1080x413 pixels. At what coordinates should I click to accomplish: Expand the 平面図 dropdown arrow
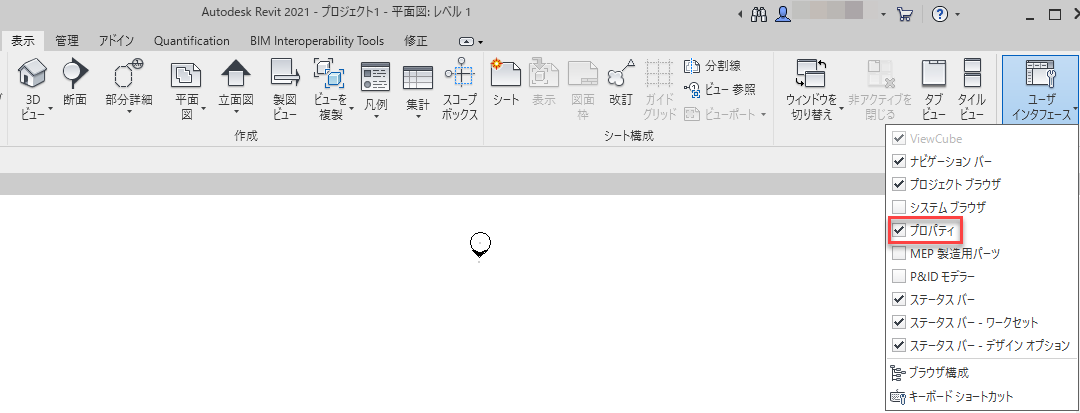coord(204,108)
